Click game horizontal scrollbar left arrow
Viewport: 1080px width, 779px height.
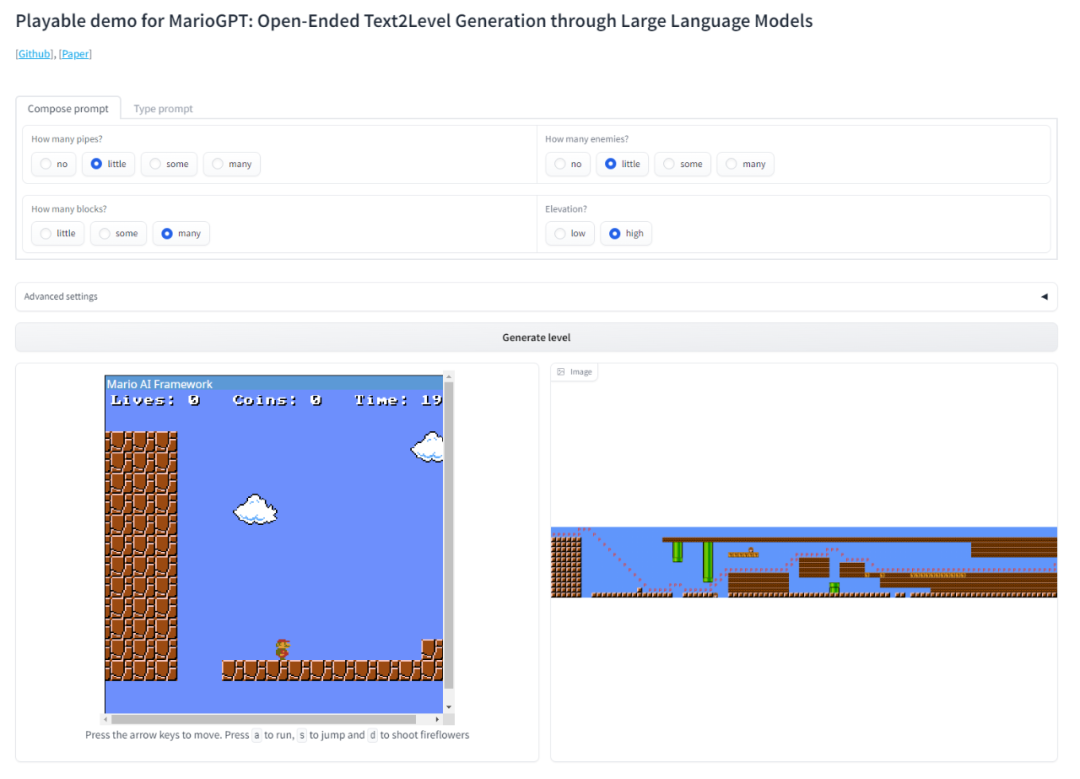coord(105,719)
